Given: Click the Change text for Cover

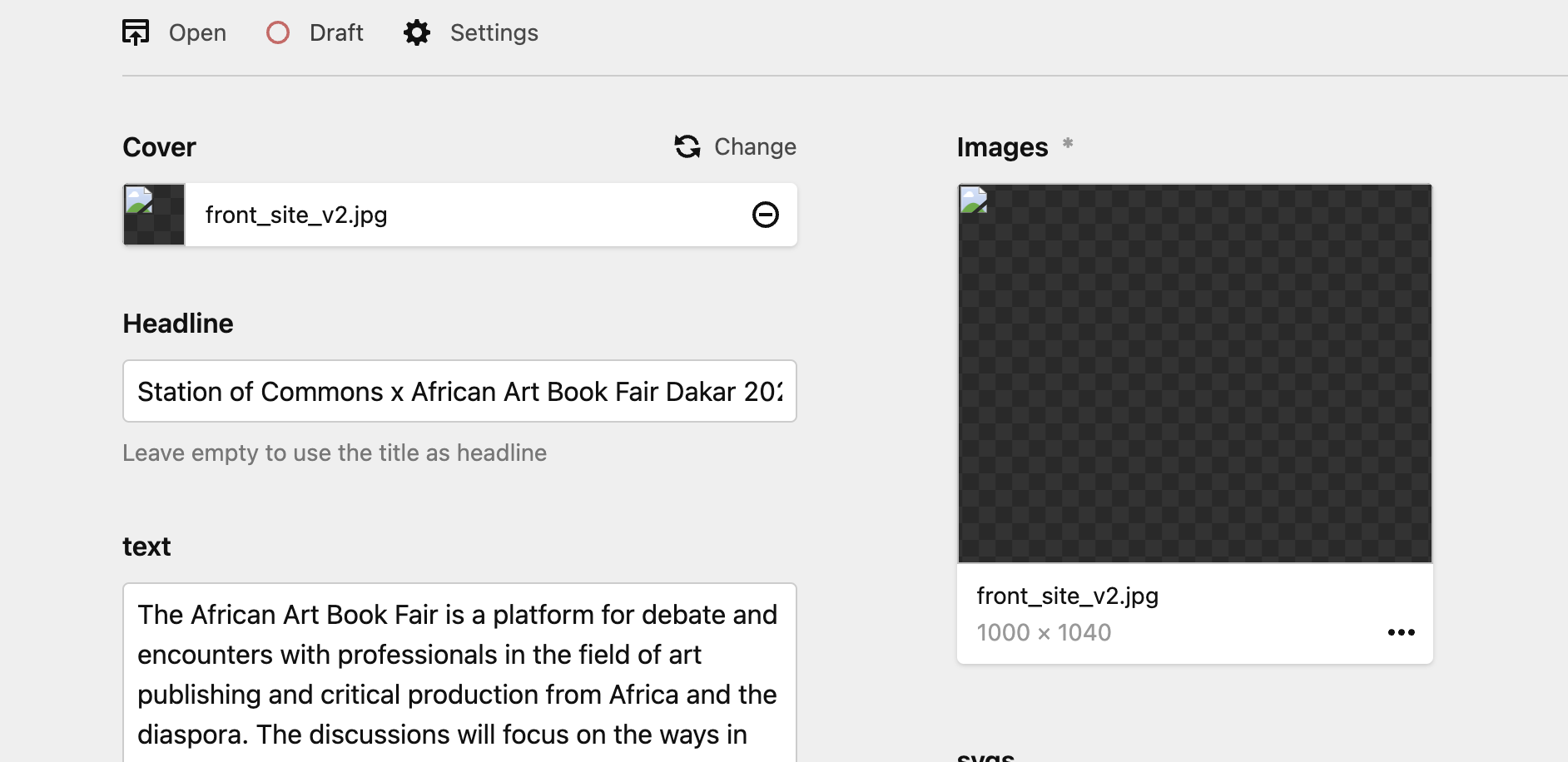Looking at the screenshot, I should [755, 147].
